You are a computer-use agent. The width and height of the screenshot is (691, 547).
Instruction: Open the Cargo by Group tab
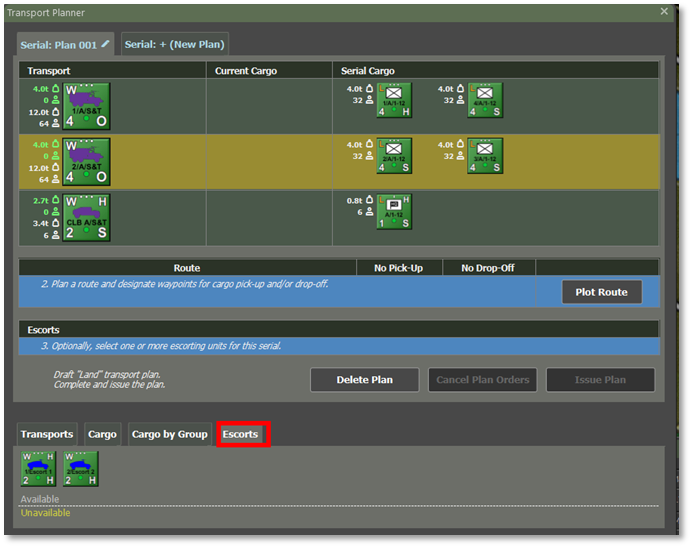[169, 434]
